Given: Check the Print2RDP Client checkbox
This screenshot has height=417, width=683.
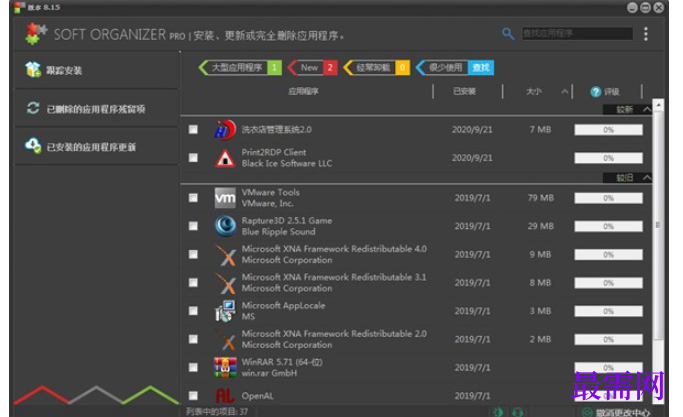Looking at the screenshot, I should (x=193, y=158).
